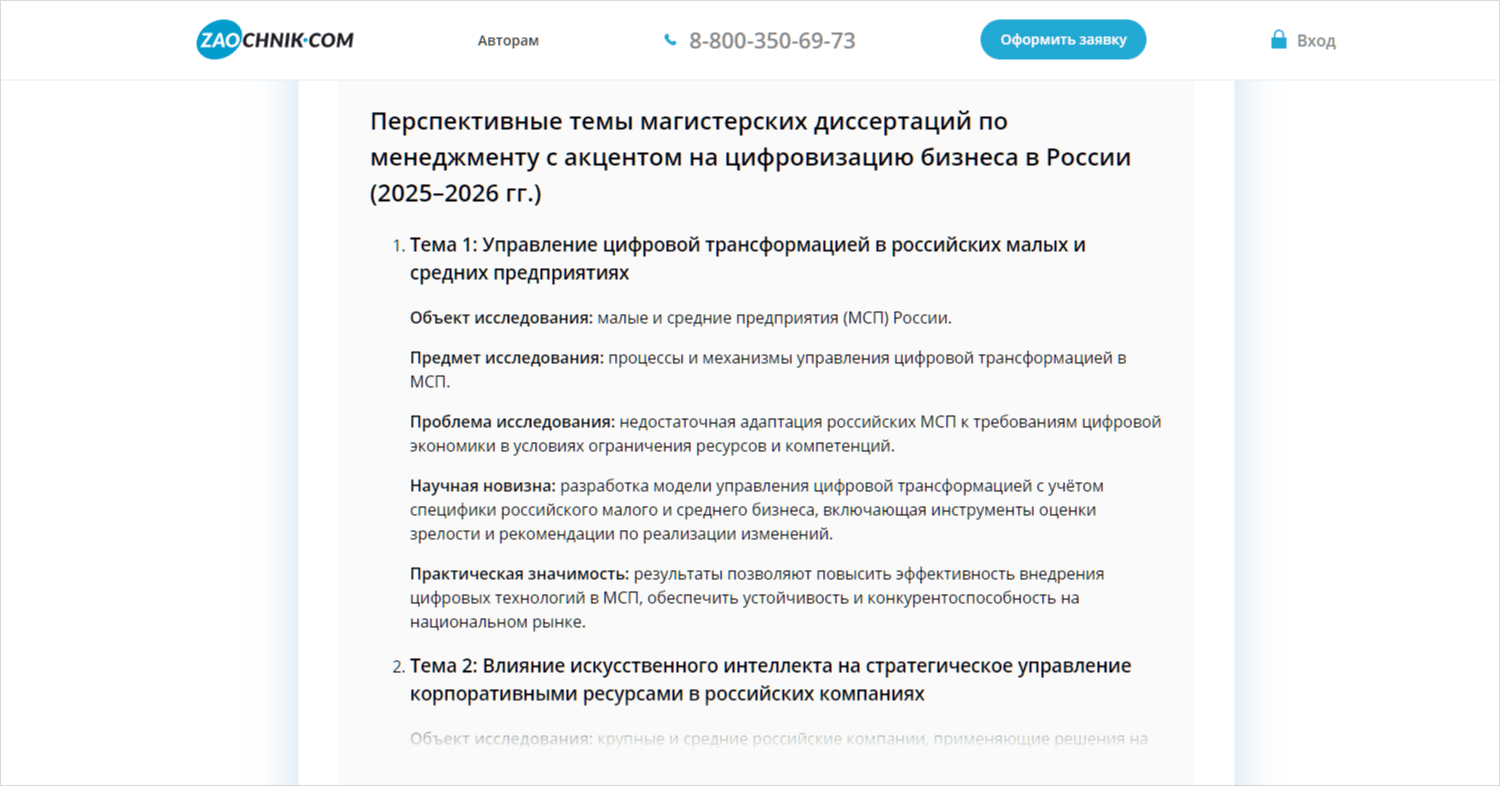Click the first bold Объект исследования label
The image size is (1500, 786).
pyautogui.click(x=501, y=318)
